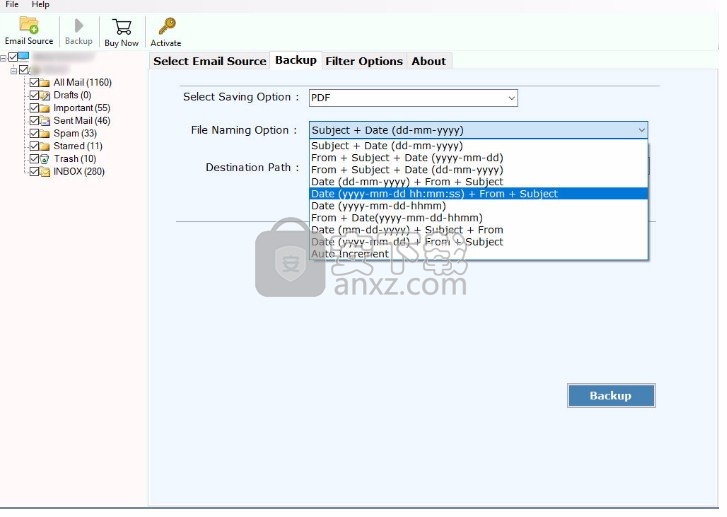Viewport: 727px width, 517px height.
Task: Uncheck the Sent Mail checkbox
Action: pyautogui.click(x=34, y=121)
